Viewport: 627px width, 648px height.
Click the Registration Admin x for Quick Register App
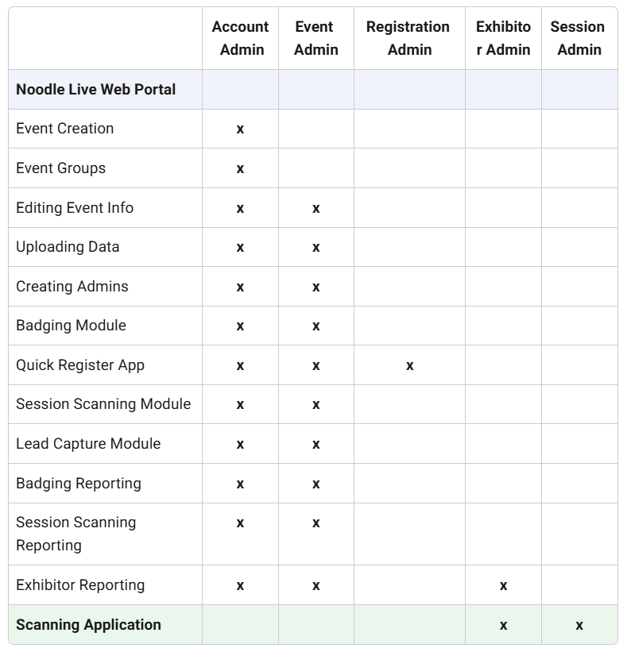click(409, 366)
